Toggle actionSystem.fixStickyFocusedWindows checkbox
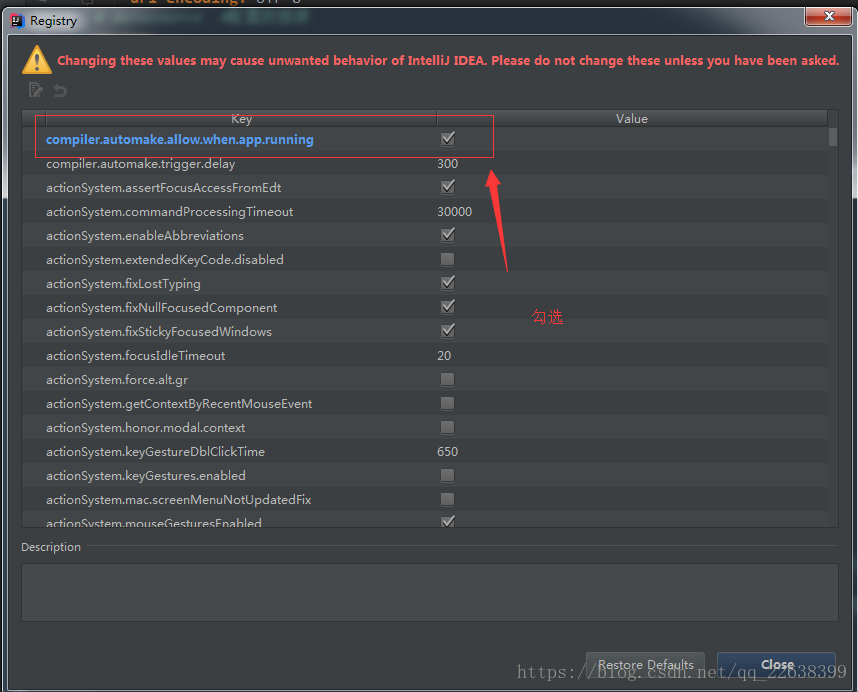Screen dimensions: 858x692 click(x=448, y=331)
